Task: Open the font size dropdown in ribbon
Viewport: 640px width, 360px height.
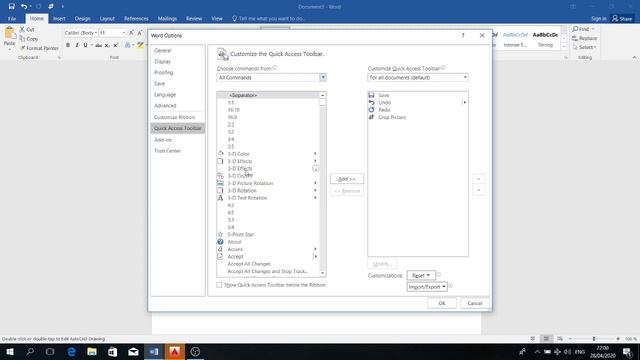Action: pyautogui.click(x=124, y=33)
